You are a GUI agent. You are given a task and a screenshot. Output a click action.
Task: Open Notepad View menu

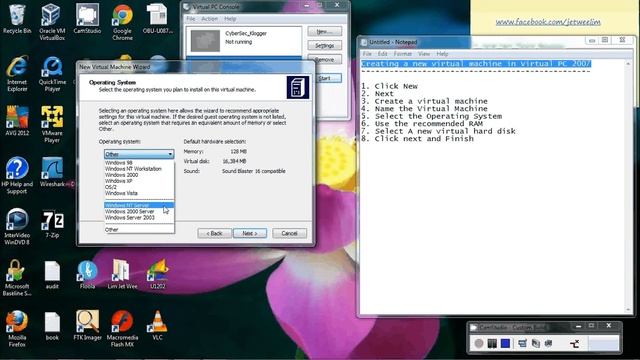(x=424, y=54)
